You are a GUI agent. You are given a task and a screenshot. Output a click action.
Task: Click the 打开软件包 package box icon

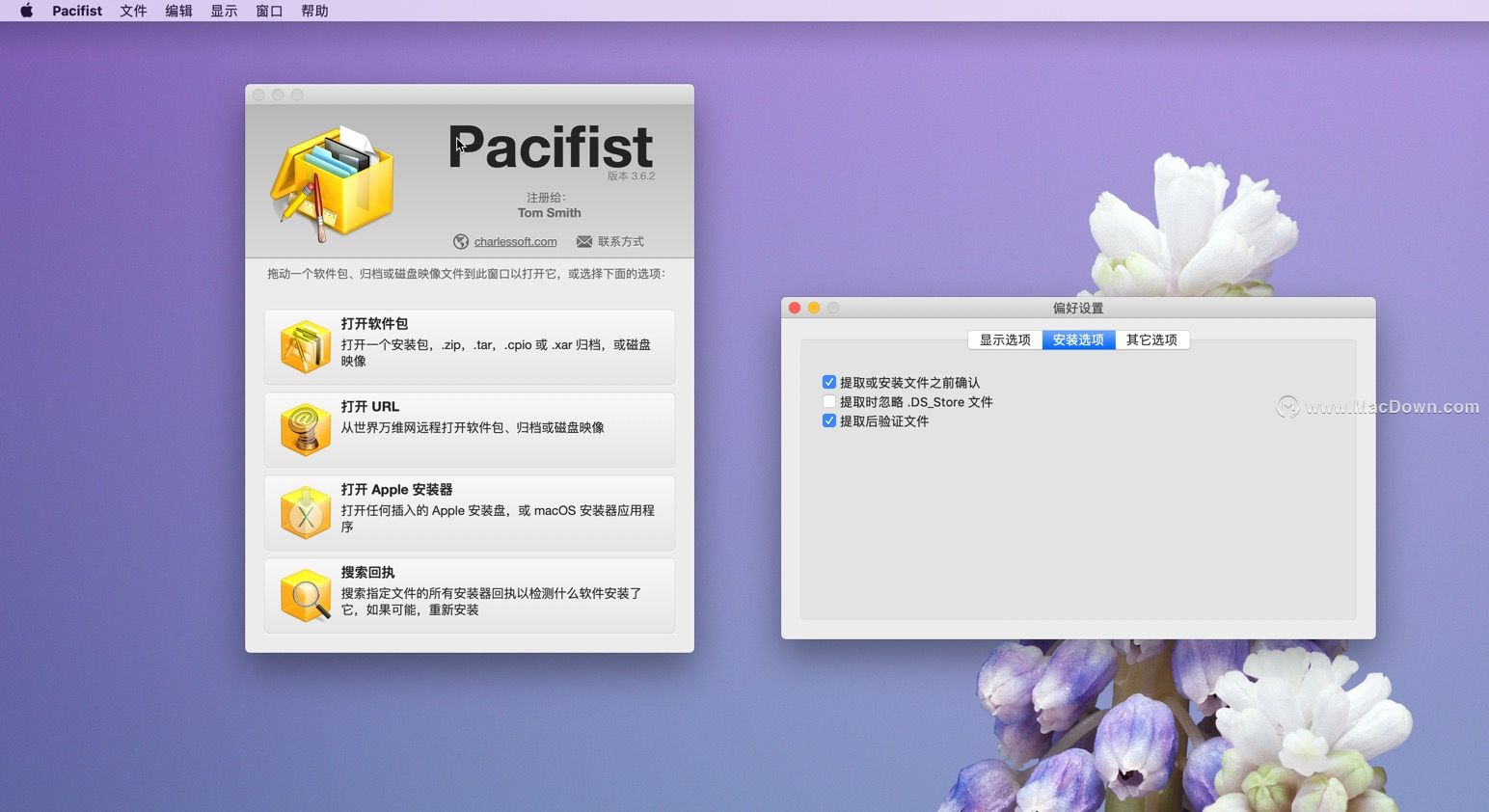coord(305,347)
